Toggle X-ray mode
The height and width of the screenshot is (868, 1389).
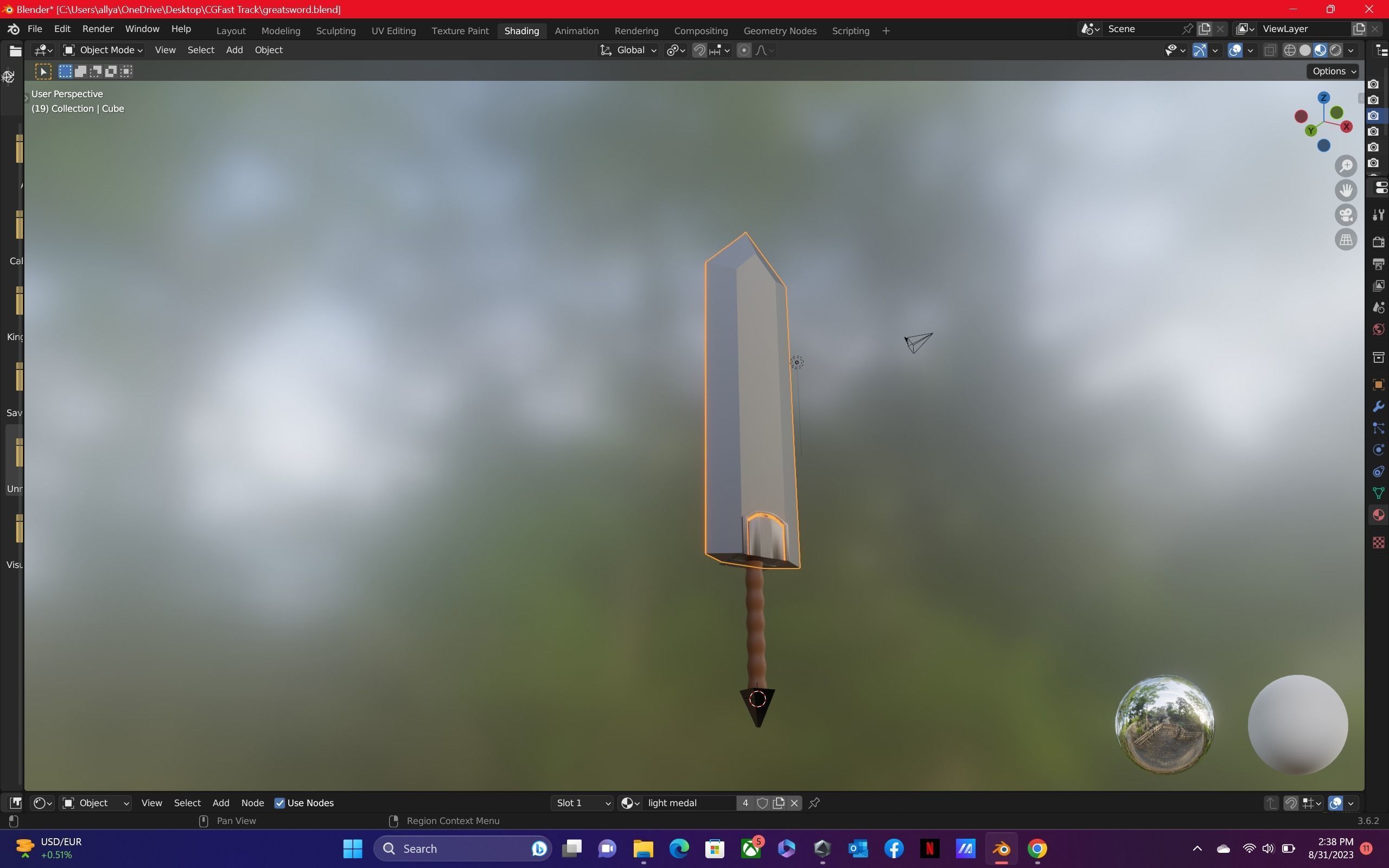coord(1270,50)
